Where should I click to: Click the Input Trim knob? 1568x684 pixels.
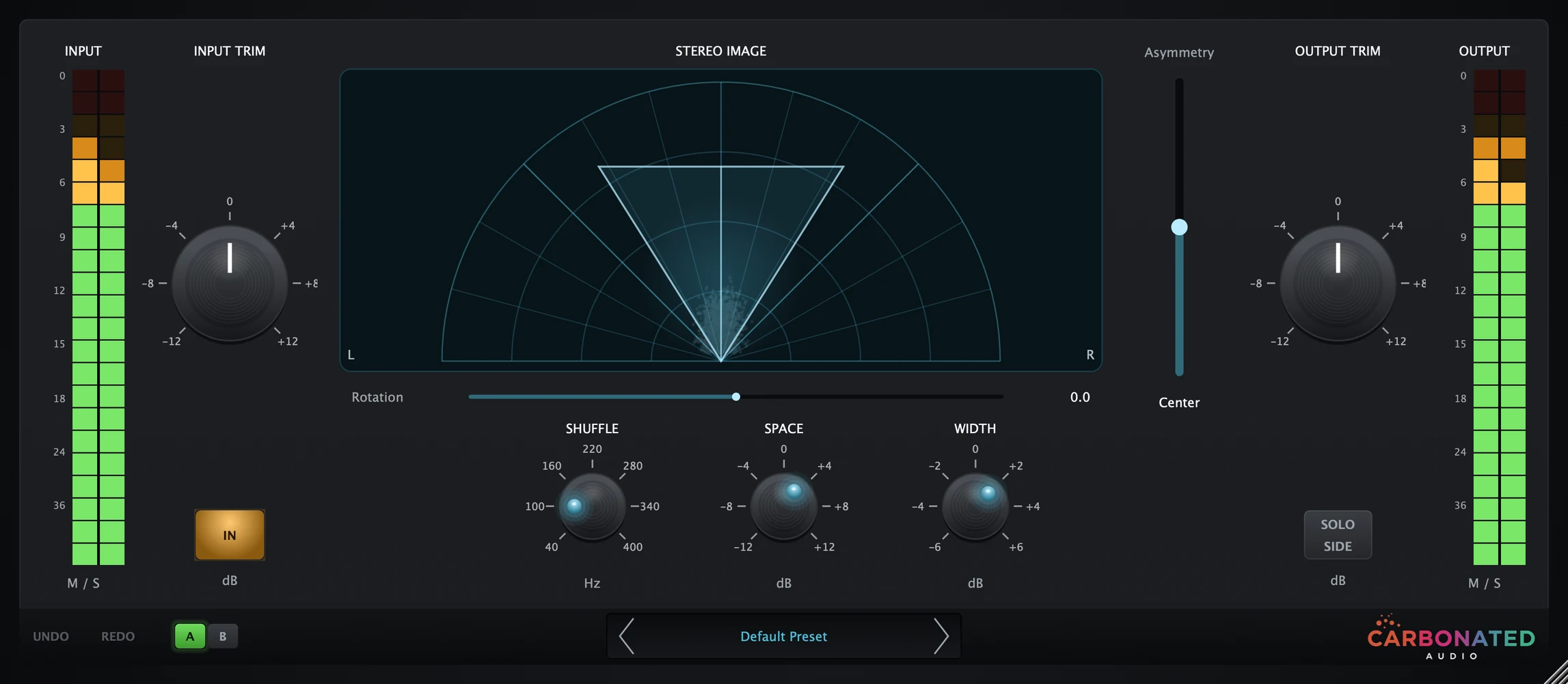(x=230, y=283)
